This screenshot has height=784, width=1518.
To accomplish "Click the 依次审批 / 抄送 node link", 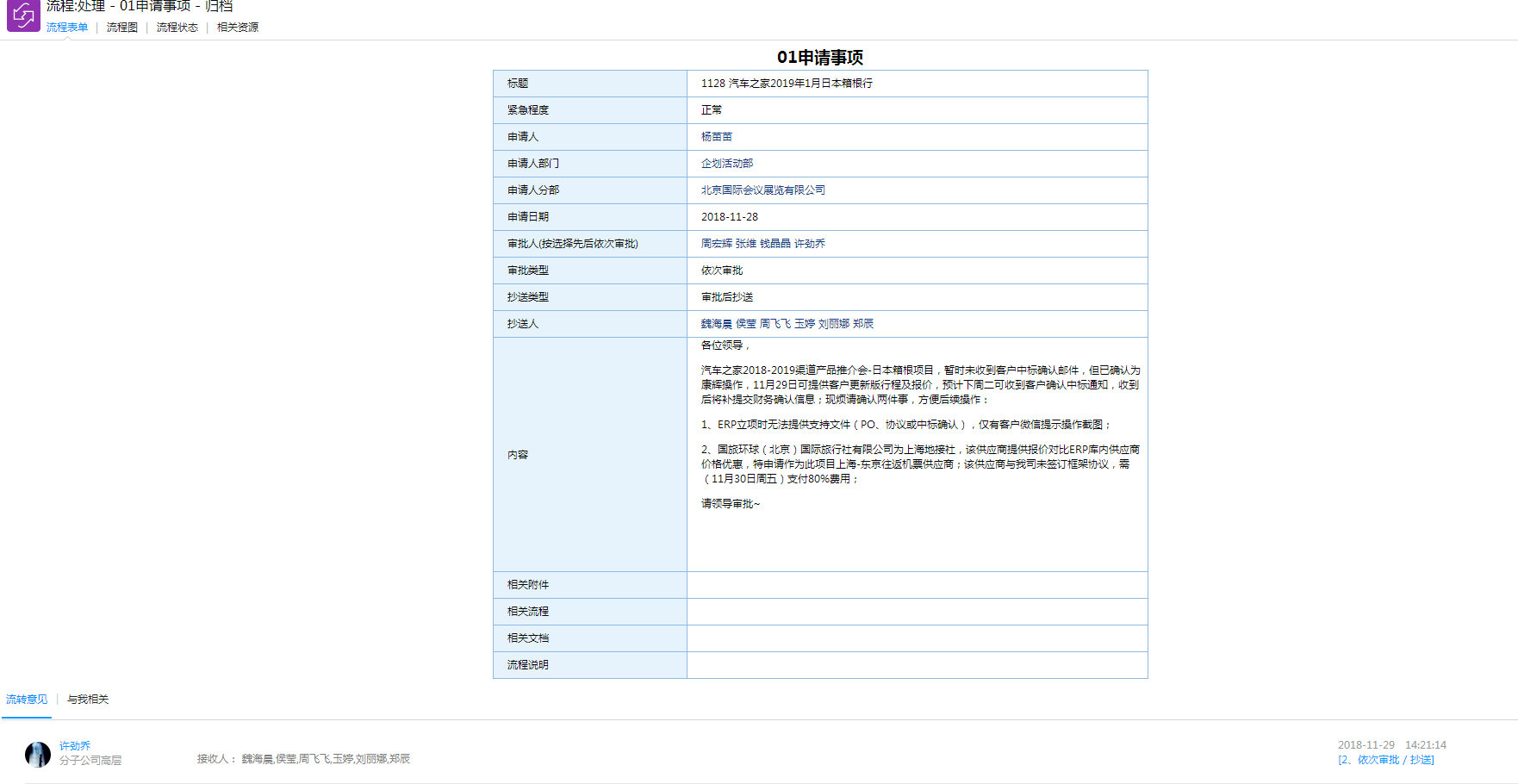I will click(1385, 760).
